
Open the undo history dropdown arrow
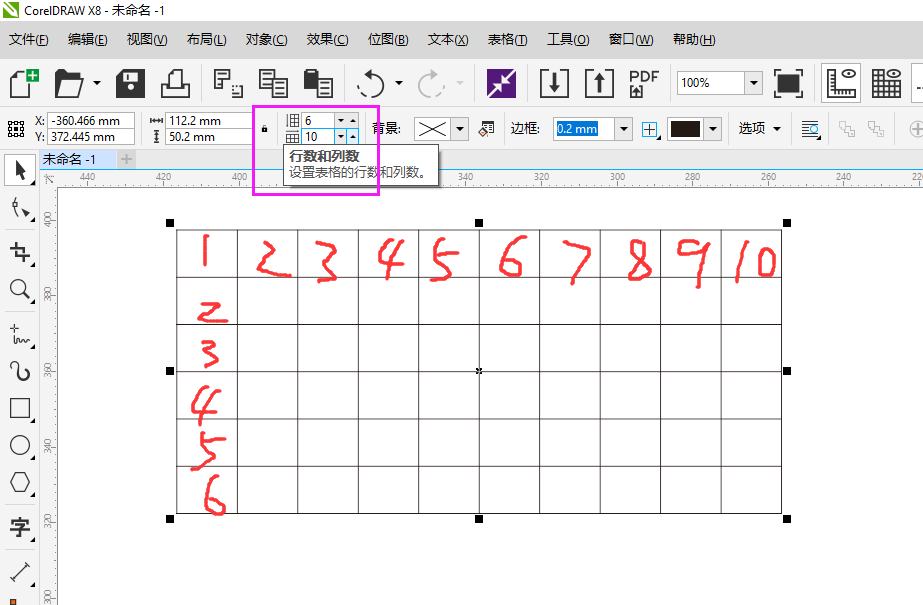[x=399, y=83]
